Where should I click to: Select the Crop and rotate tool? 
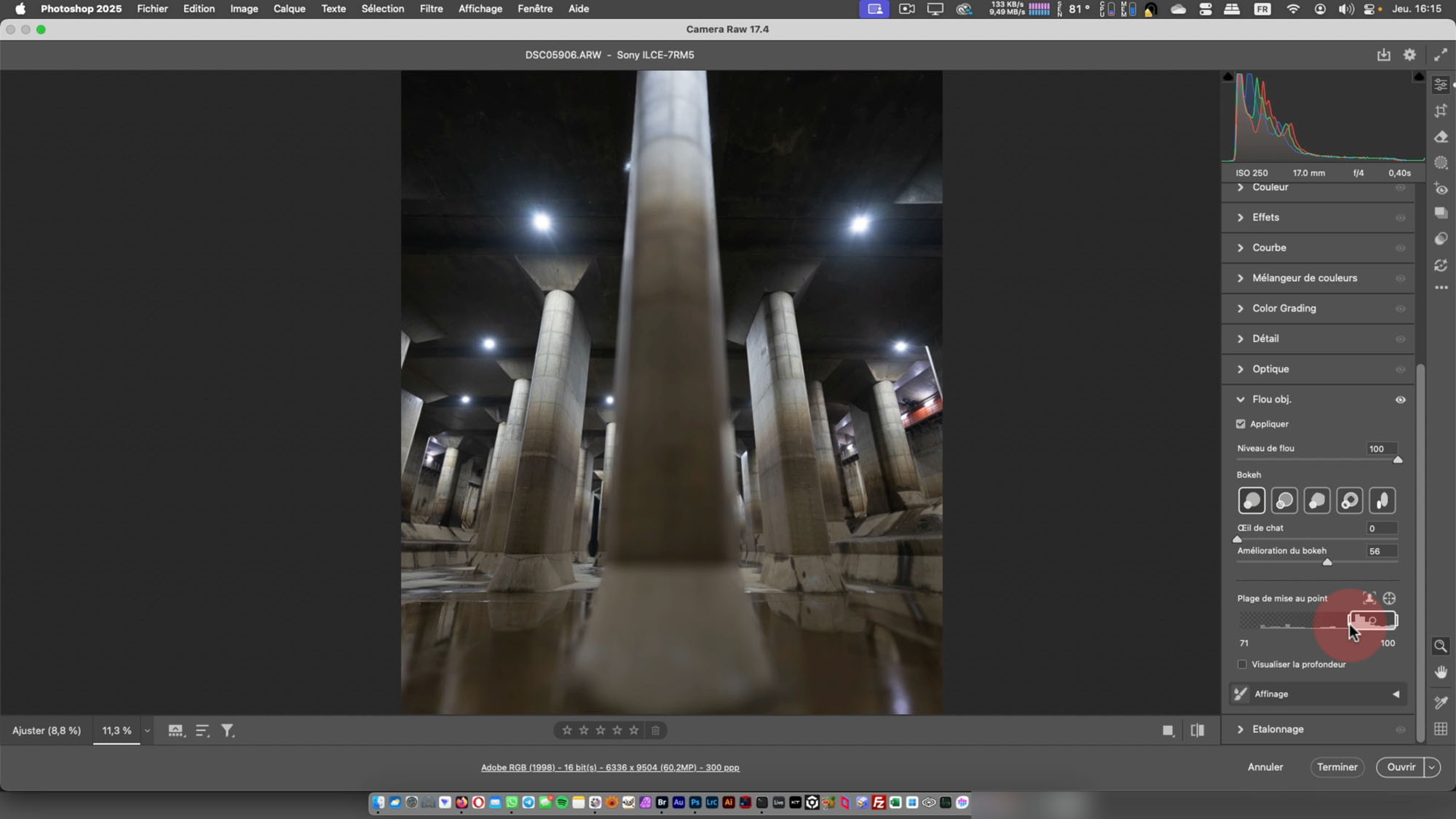tap(1441, 111)
